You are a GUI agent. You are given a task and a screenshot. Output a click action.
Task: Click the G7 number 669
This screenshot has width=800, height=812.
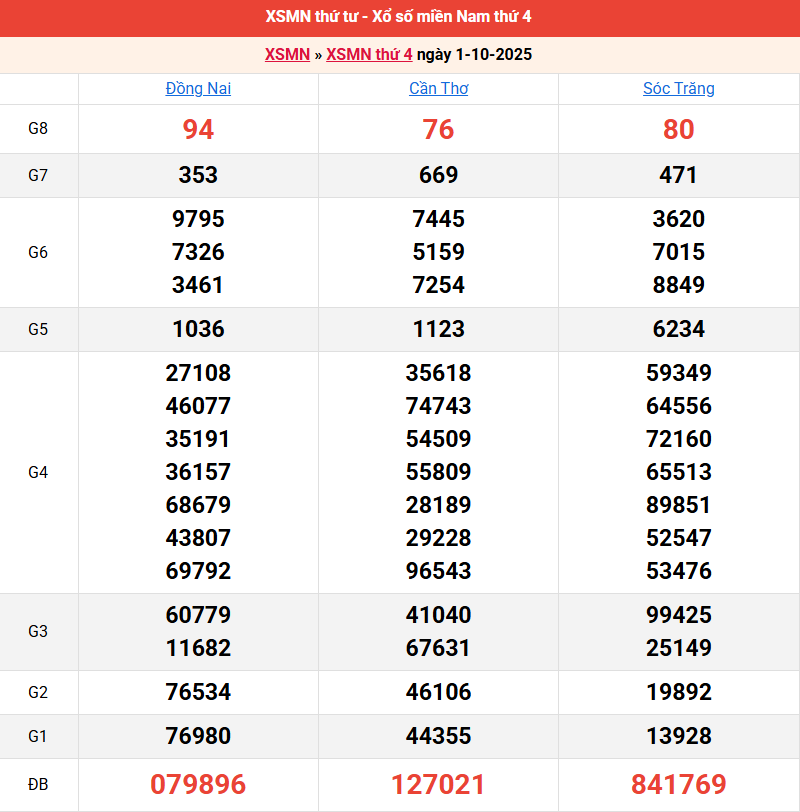(438, 175)
